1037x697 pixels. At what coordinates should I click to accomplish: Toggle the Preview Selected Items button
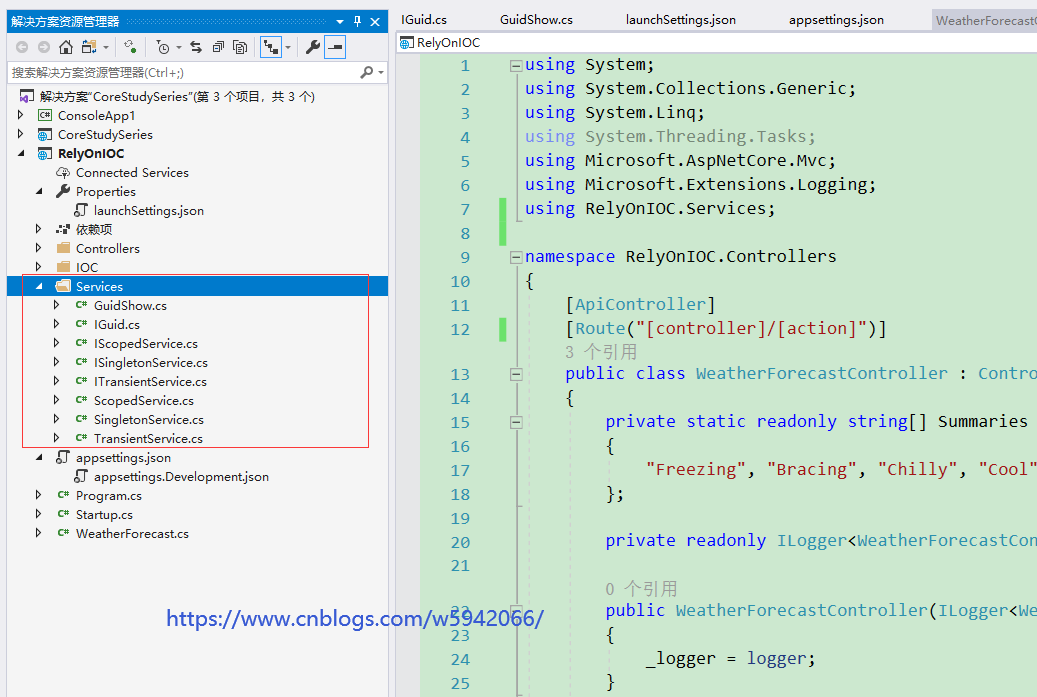pyautogui.click(x=335, y=47)
